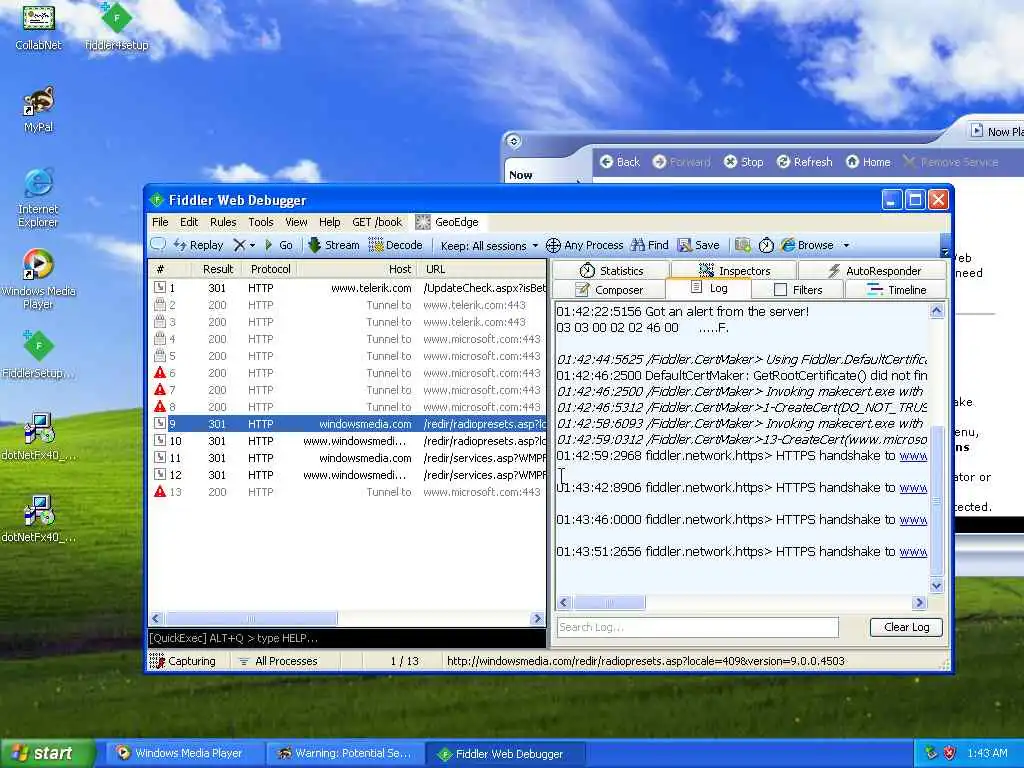Sort sessions by Protocol column header
This screenshot has height=768, width=1024.
click(x=270, y=269)
